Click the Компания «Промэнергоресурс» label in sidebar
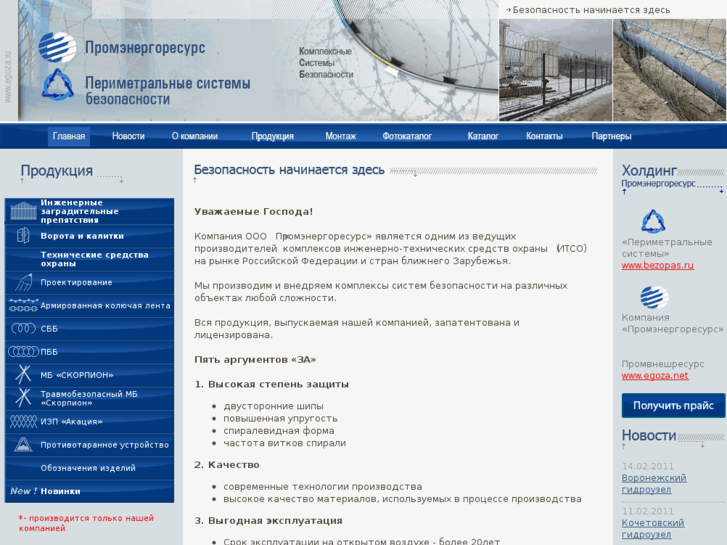Image resolution: width=727 pixels, height=545 pixels. [x=672, y=323]
